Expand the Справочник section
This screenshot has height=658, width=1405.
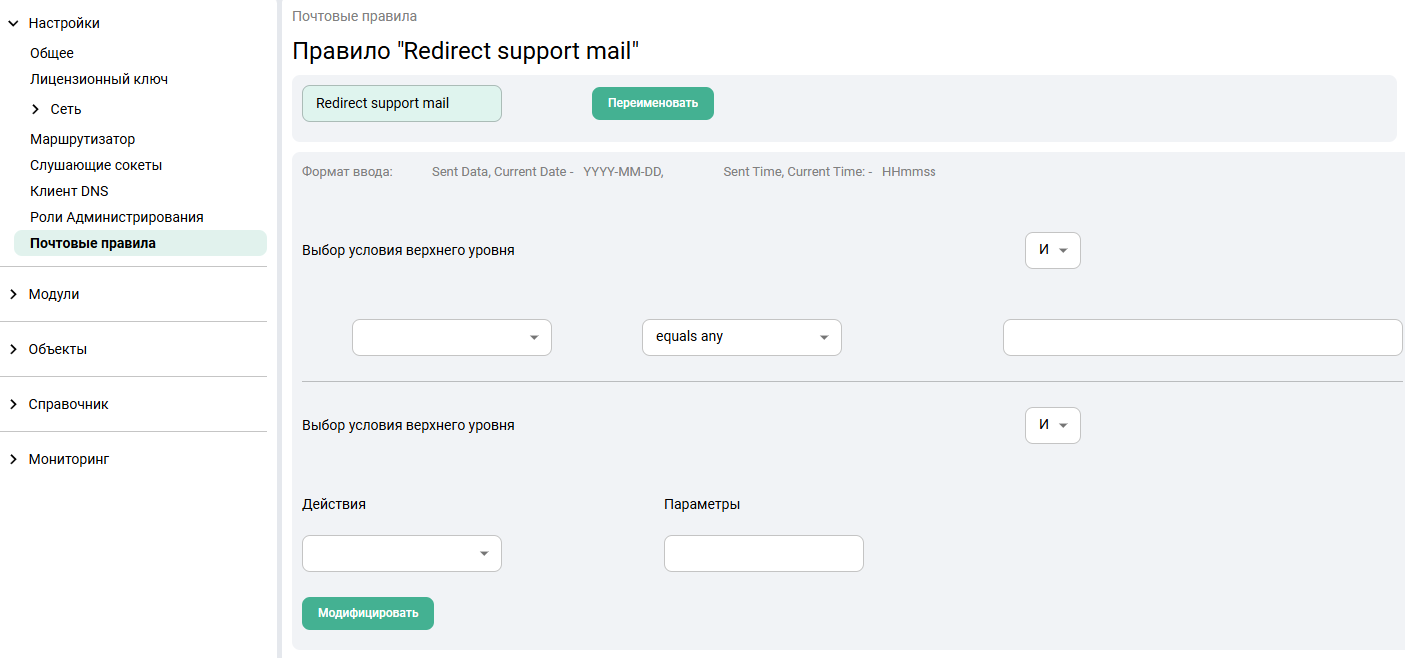click(x=14, y=404)
